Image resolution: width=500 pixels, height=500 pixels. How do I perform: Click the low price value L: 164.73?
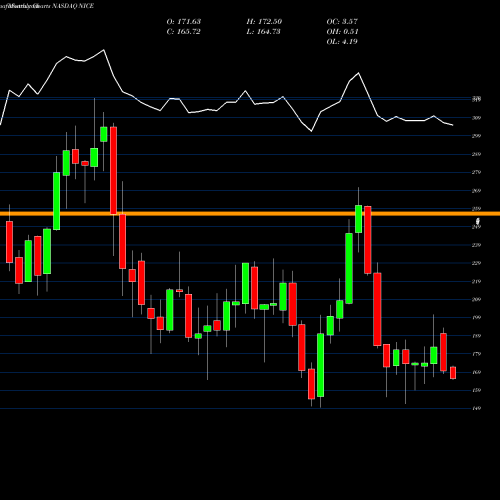[263, 32]
